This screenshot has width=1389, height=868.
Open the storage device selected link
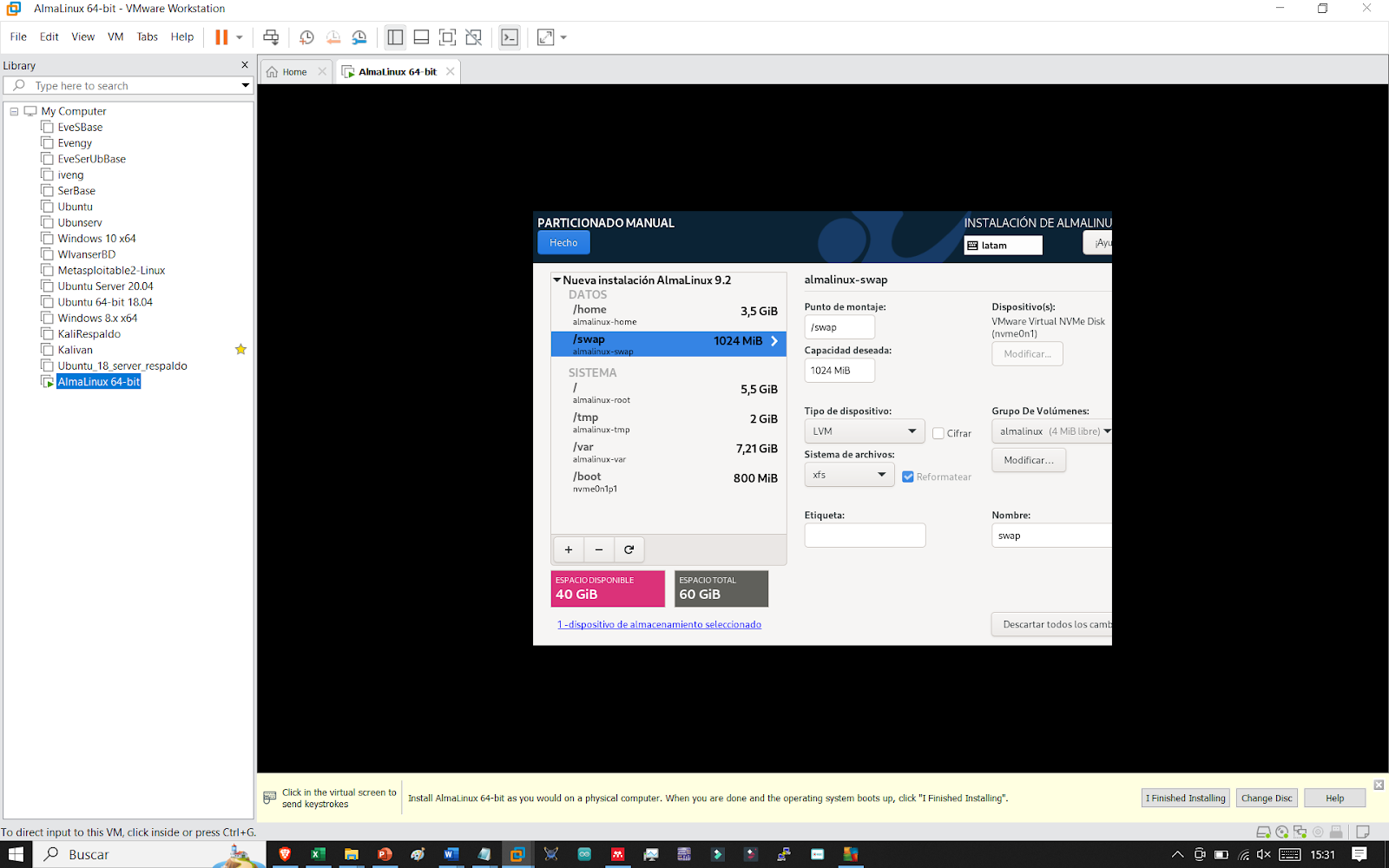point(659,624)
